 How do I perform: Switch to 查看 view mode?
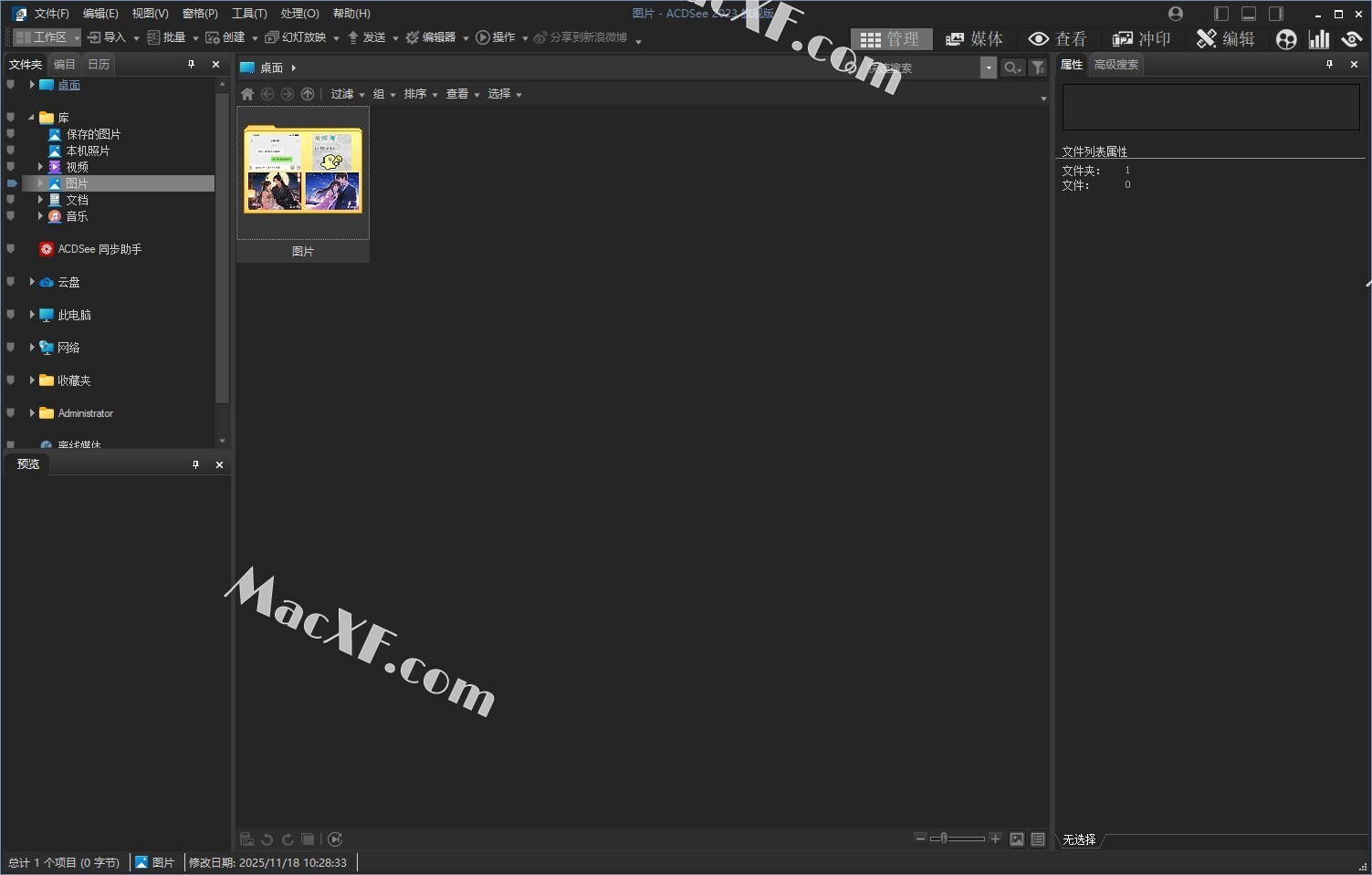[x=1057, y=39]
